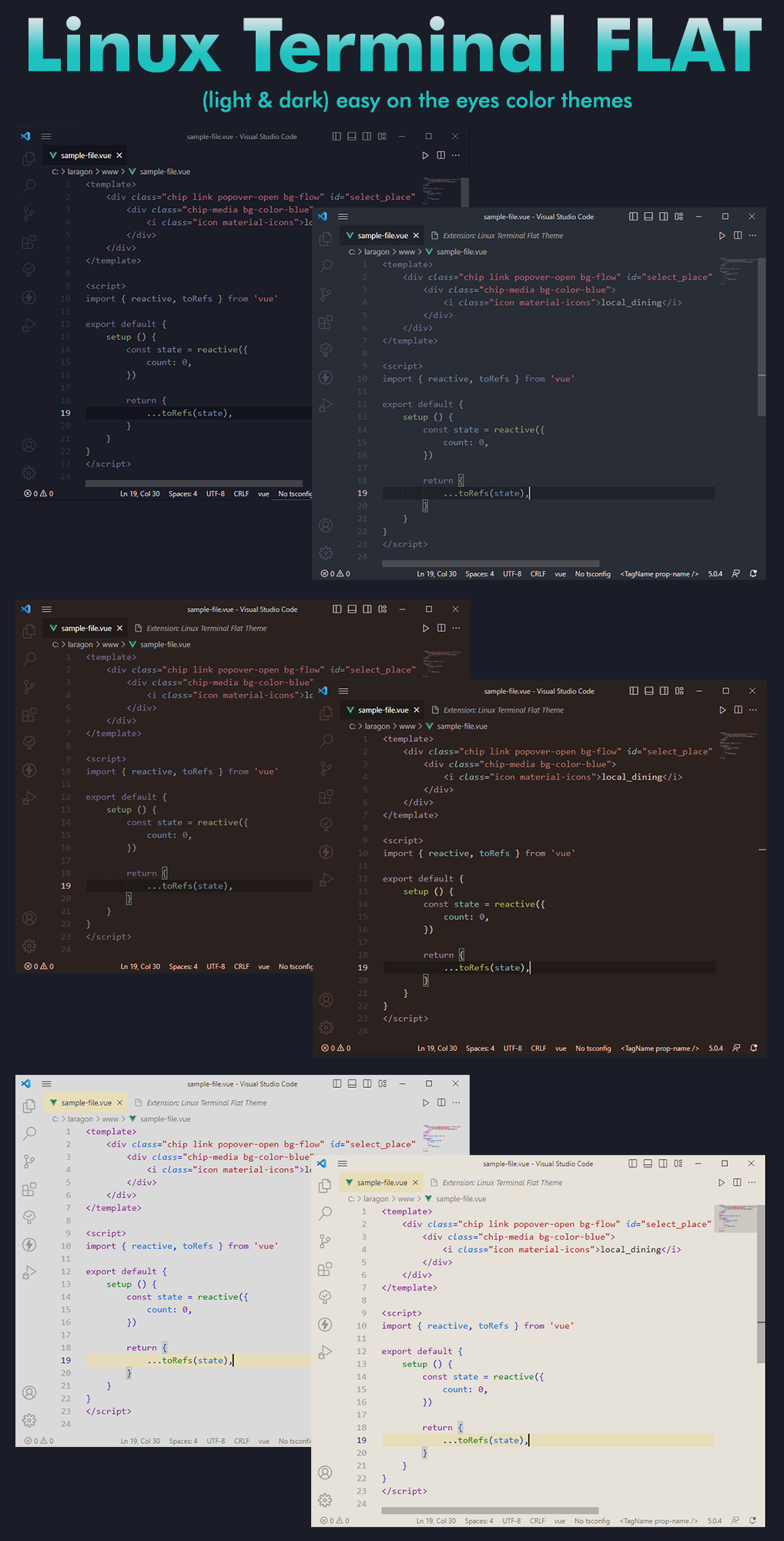
Task: Open Search in the dark-blue front window
Action: click(x=326, y=267)
